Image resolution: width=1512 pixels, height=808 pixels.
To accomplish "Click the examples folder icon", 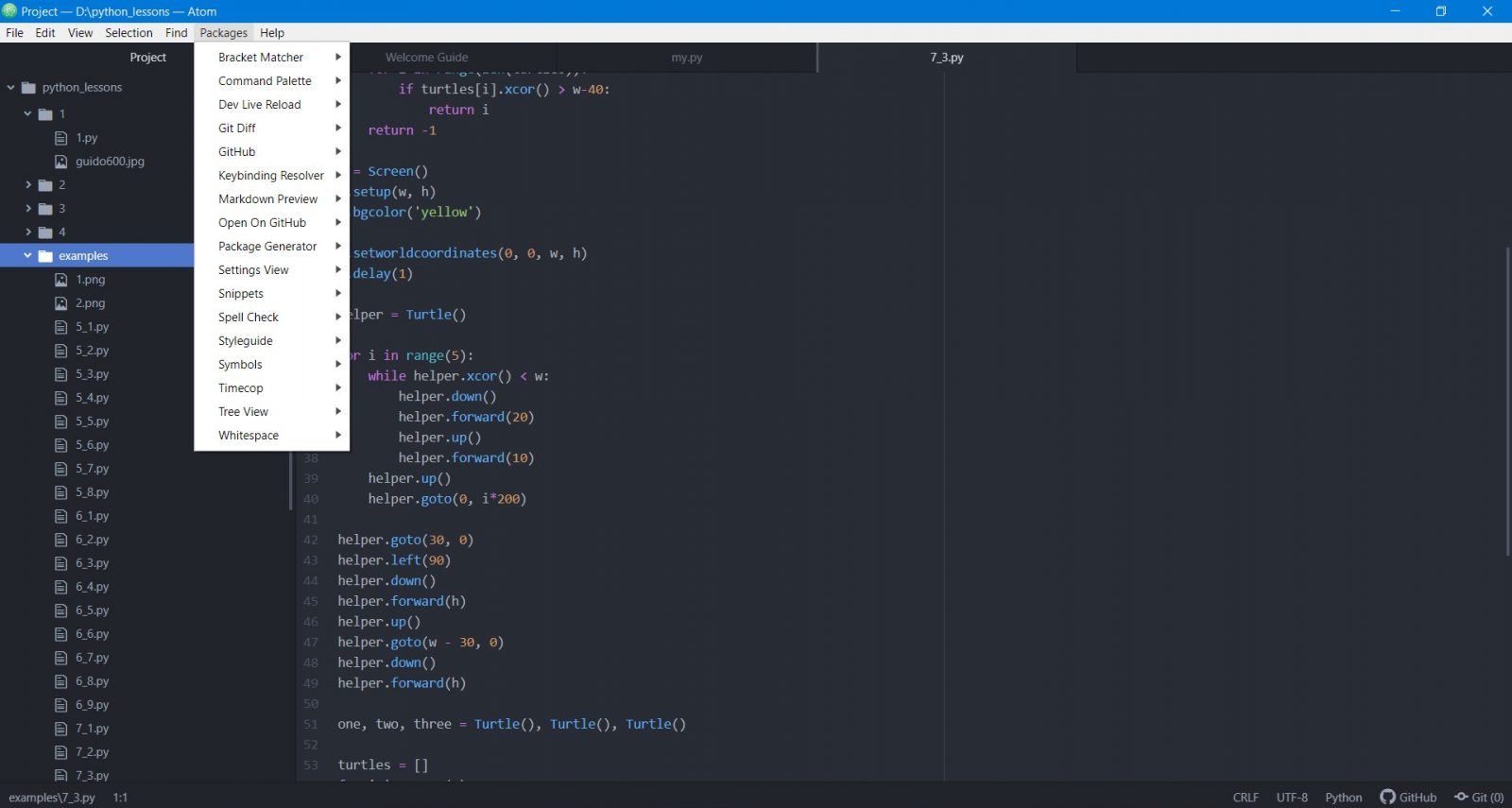I will 45,256.
